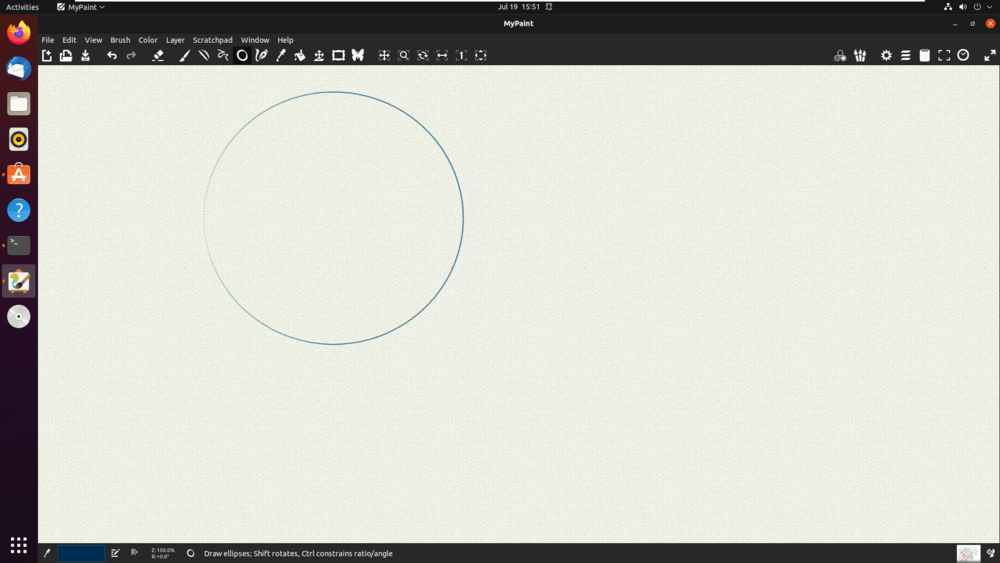Open Activities overview
Screen dimensions: 1000x563
coord(22,7)
